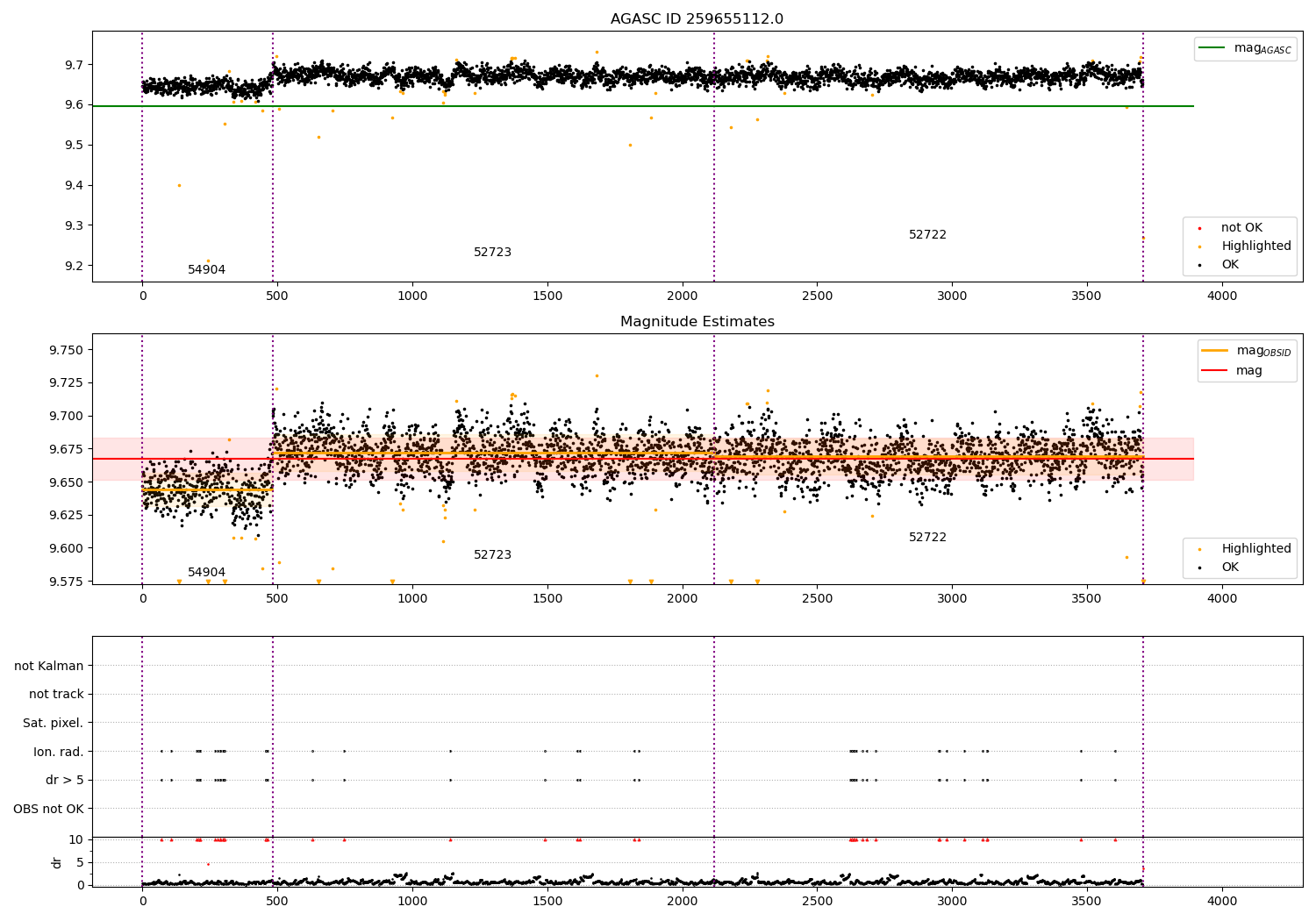Image resolution: width=1316 pixels, height=921 pixels.
Task: Click the y-axis tick label 9.725
Action: [x=66, y=383]
